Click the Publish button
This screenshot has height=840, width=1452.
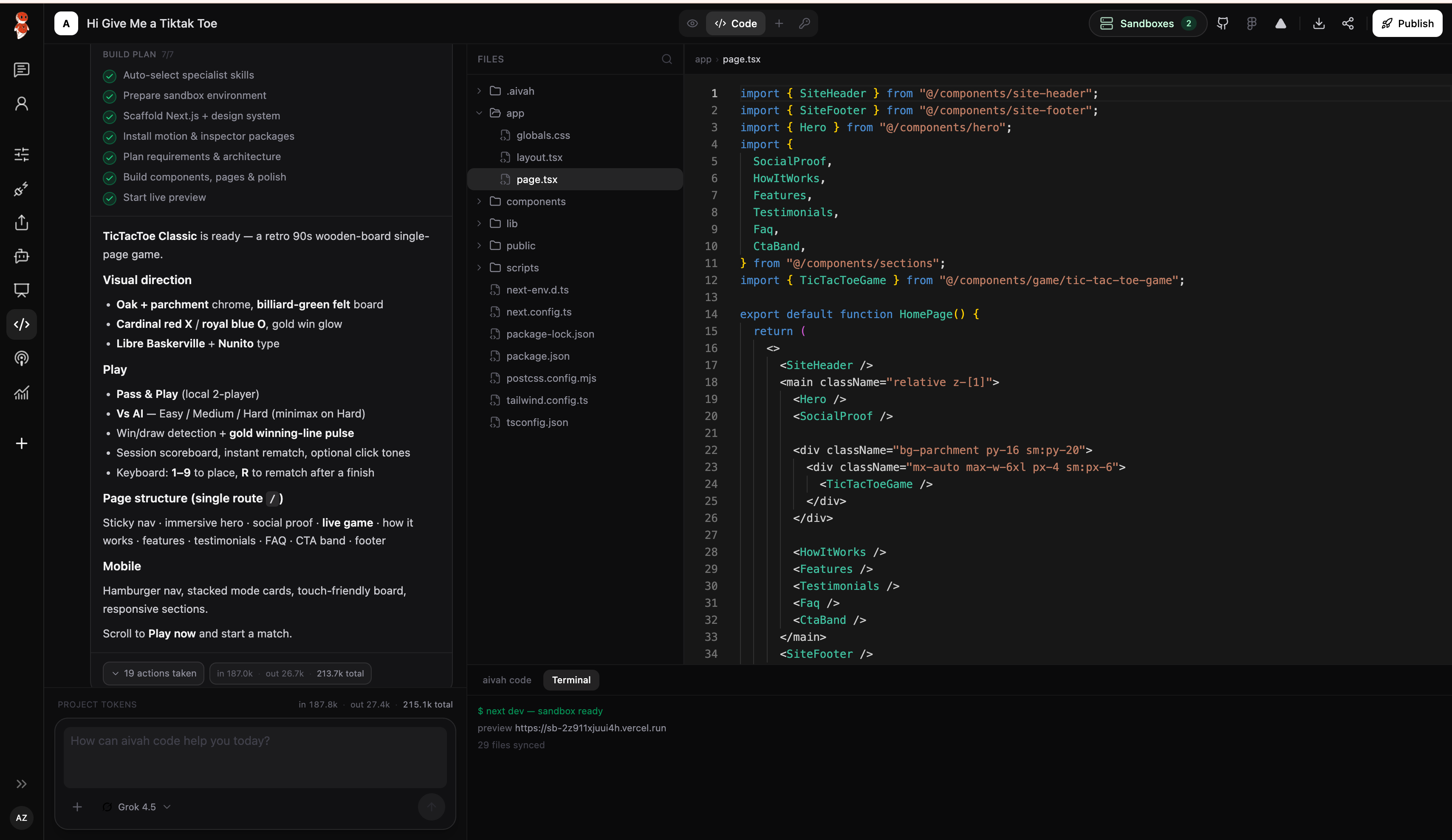click(x=1407, y=24)
